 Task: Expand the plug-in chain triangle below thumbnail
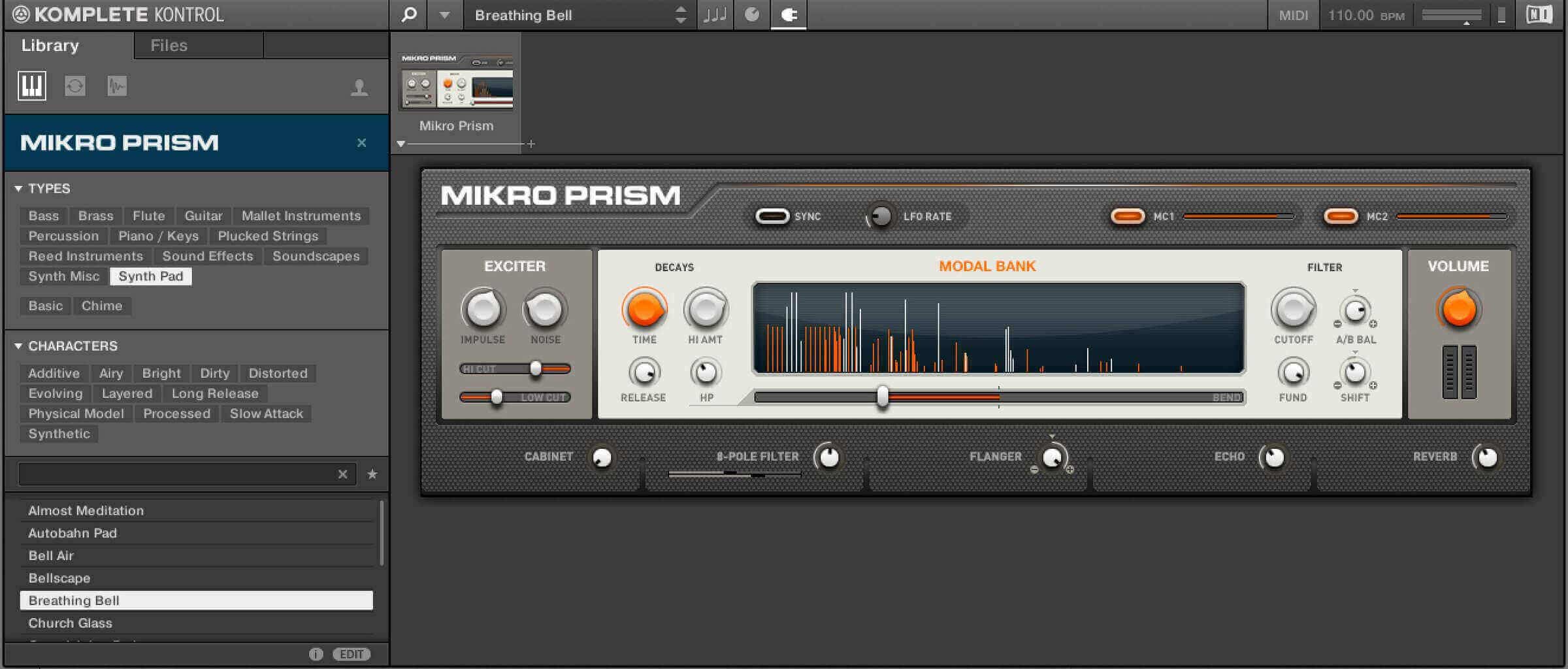pyautogui.click(x=401, y=144)
